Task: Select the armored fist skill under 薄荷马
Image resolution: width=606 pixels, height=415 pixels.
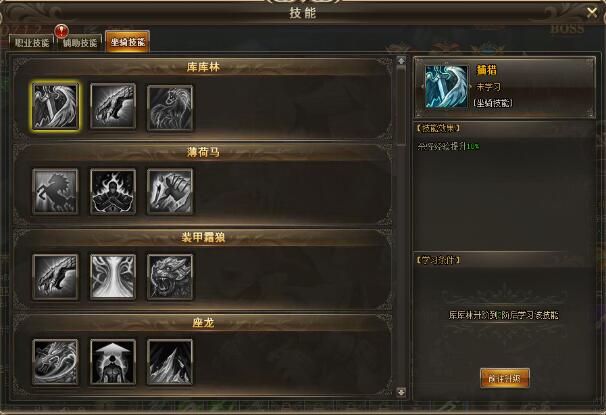Action: pos(170,191)
